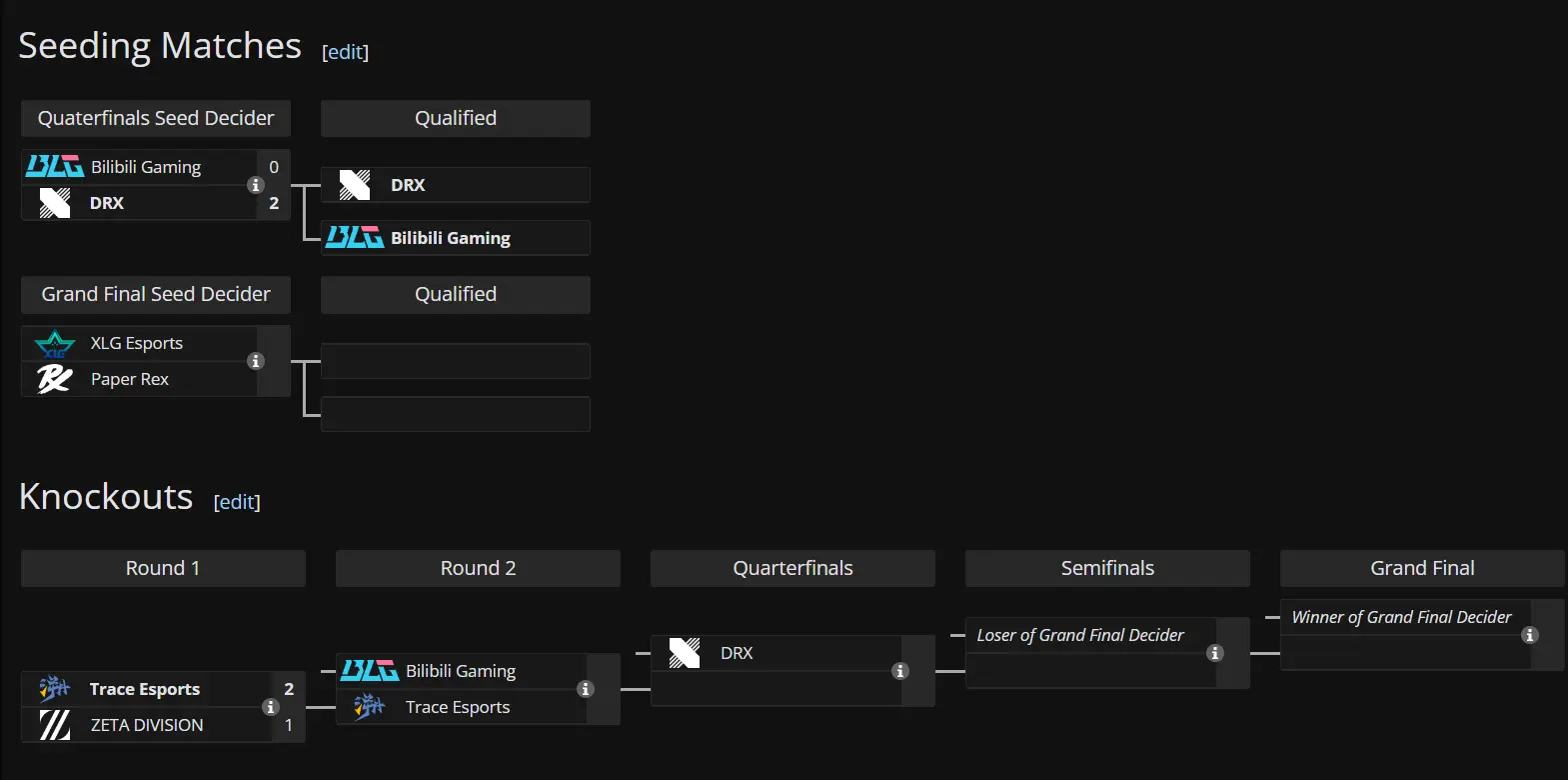Edit the Knockouts section
Screen dimensions: 1568x780
click(x=237, y=502)
